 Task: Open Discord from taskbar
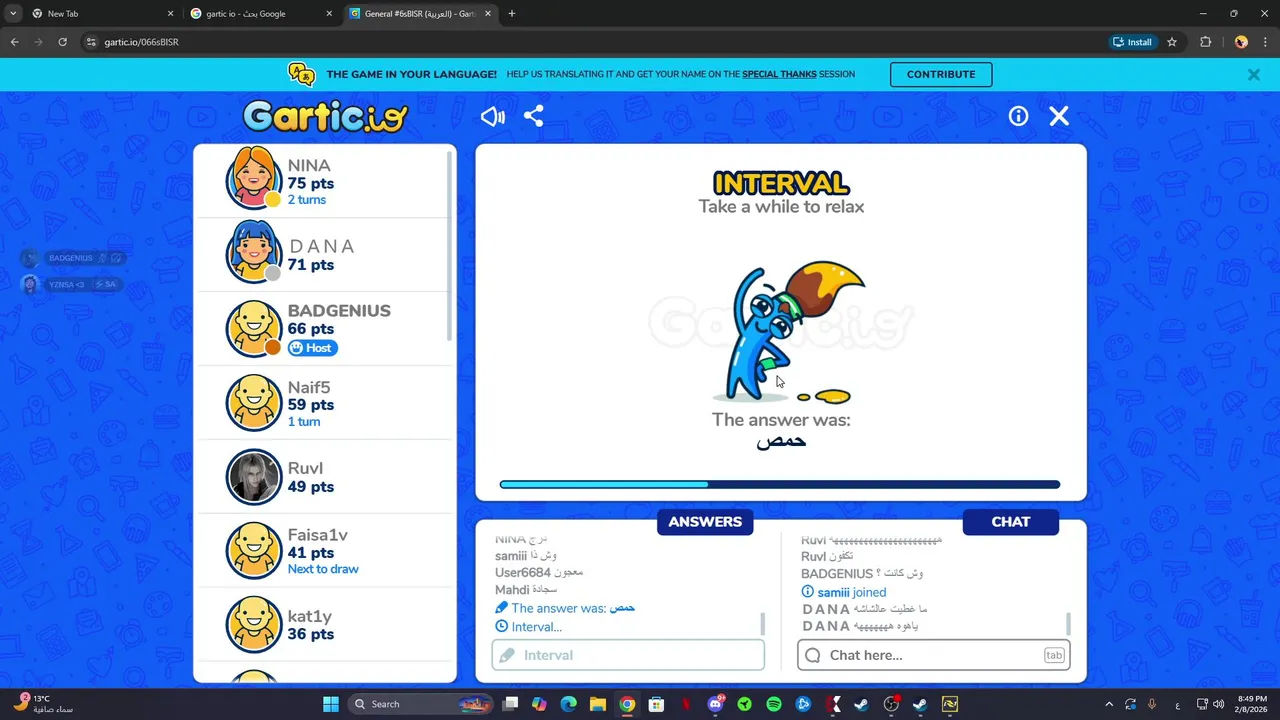point(715,704)
